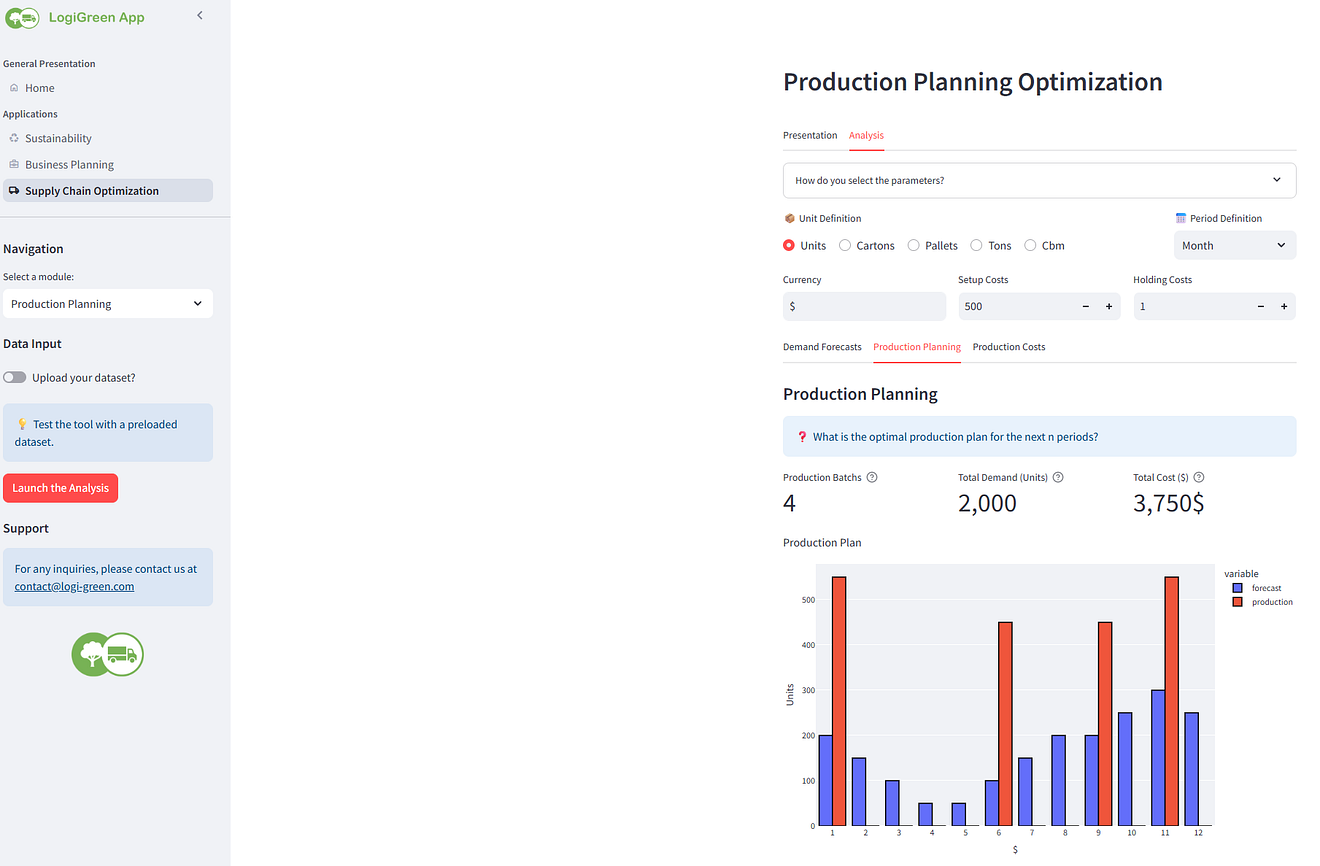This screenshot has height=866, width=1320.
Task: Click the Total Demand help icon
Action: point(1058,477)
